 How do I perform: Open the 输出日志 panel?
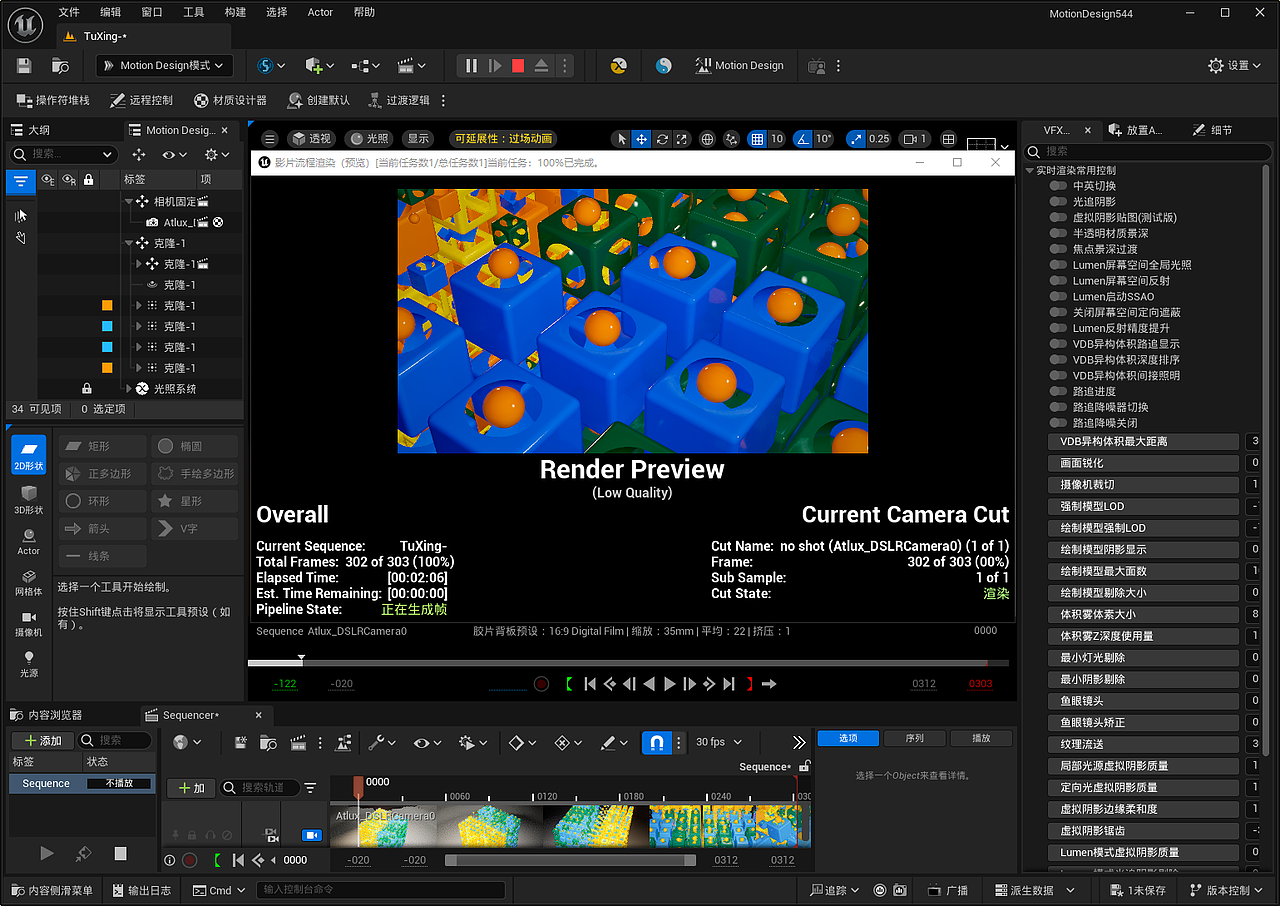click(x=141, y=890)
